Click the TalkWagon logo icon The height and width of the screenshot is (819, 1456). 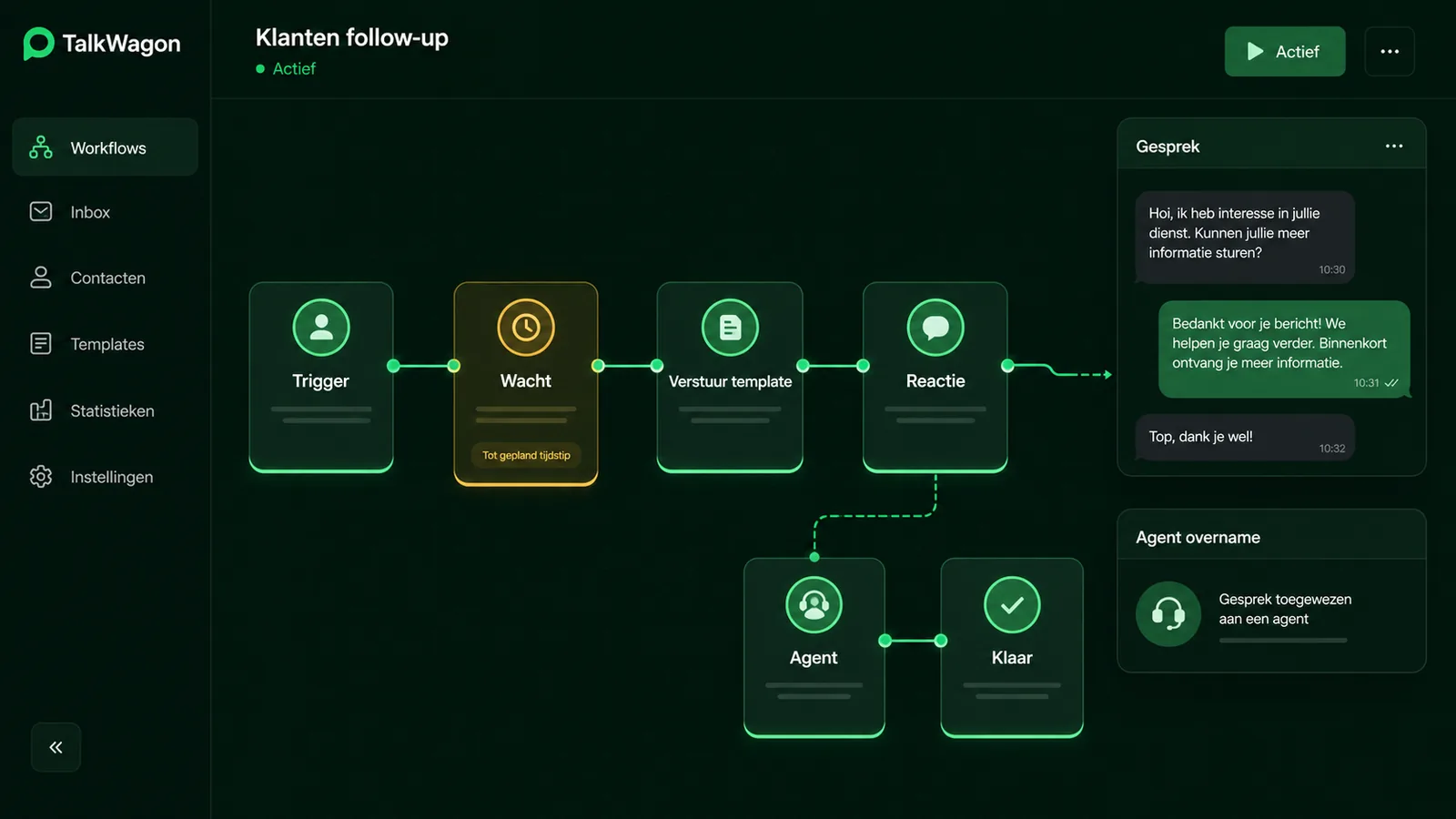[38, 44]
